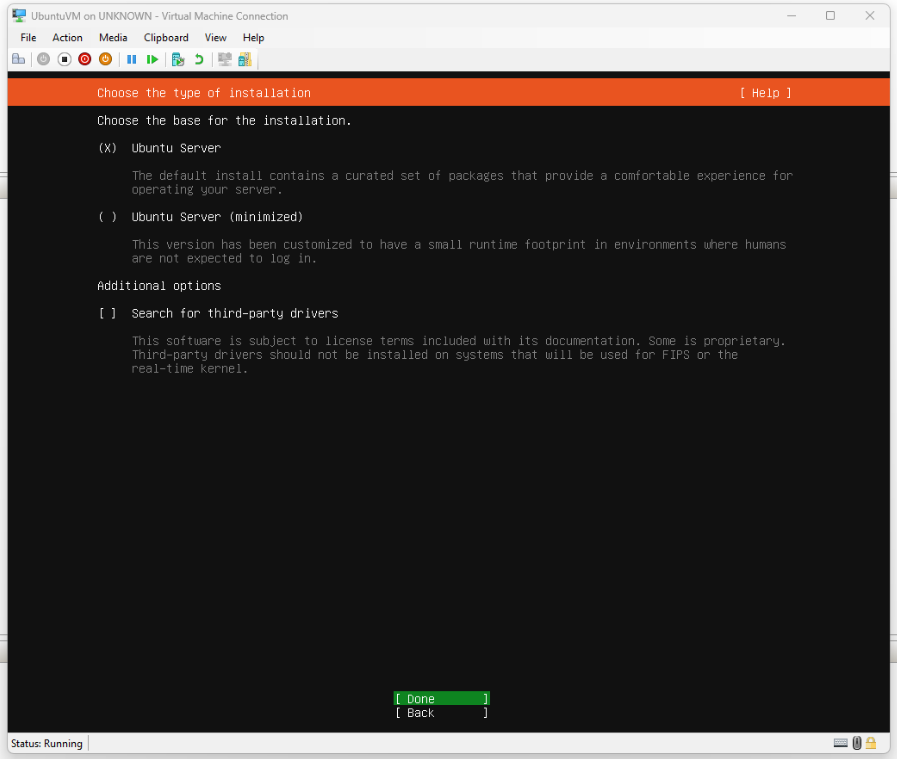The height and width of the screenshot is (759, 897).
Task: Enable Search for third-party drivers checkbox
Action: [x=107, y=313]
